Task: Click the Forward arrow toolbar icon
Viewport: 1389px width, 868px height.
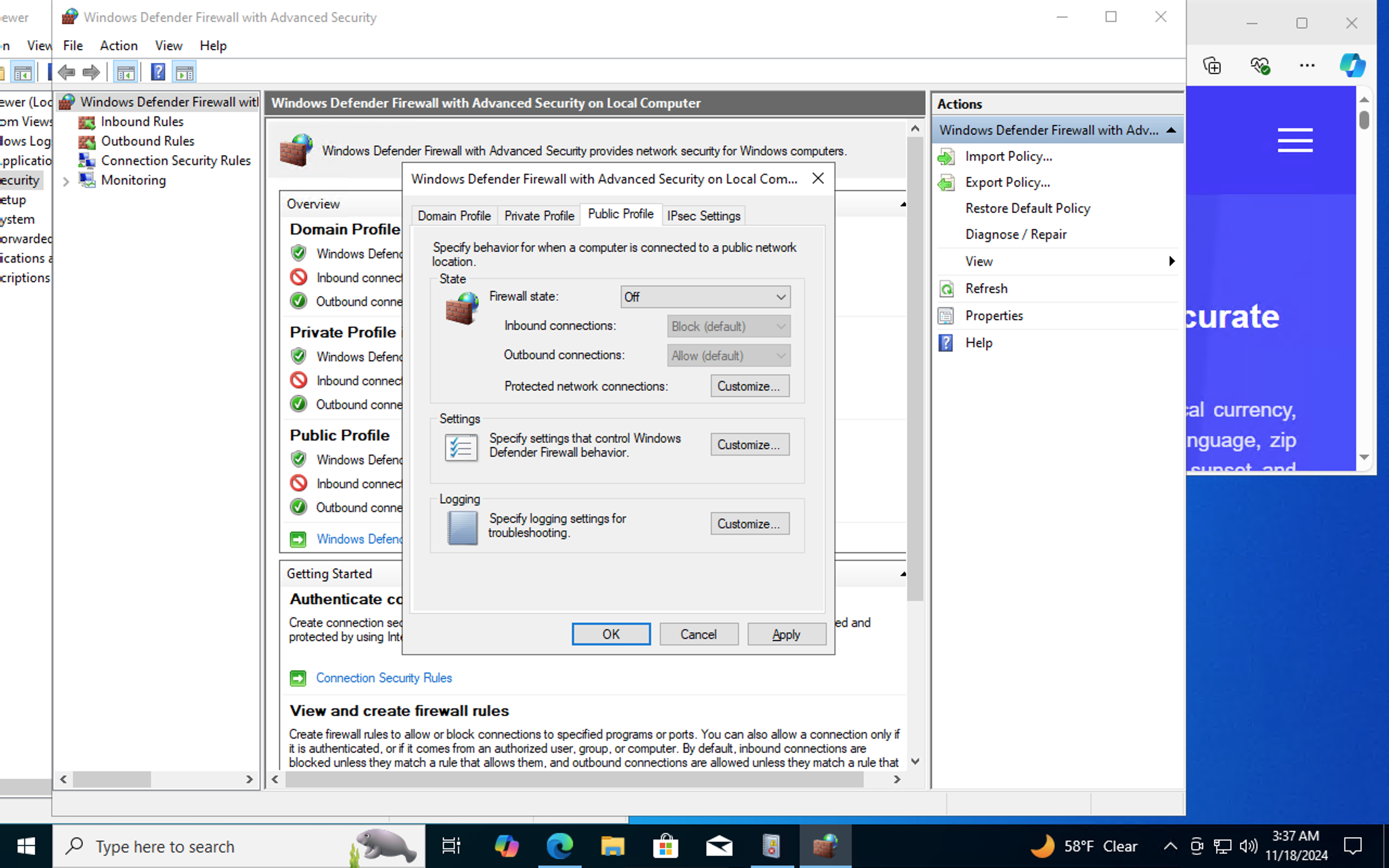Action: (91, 72)
